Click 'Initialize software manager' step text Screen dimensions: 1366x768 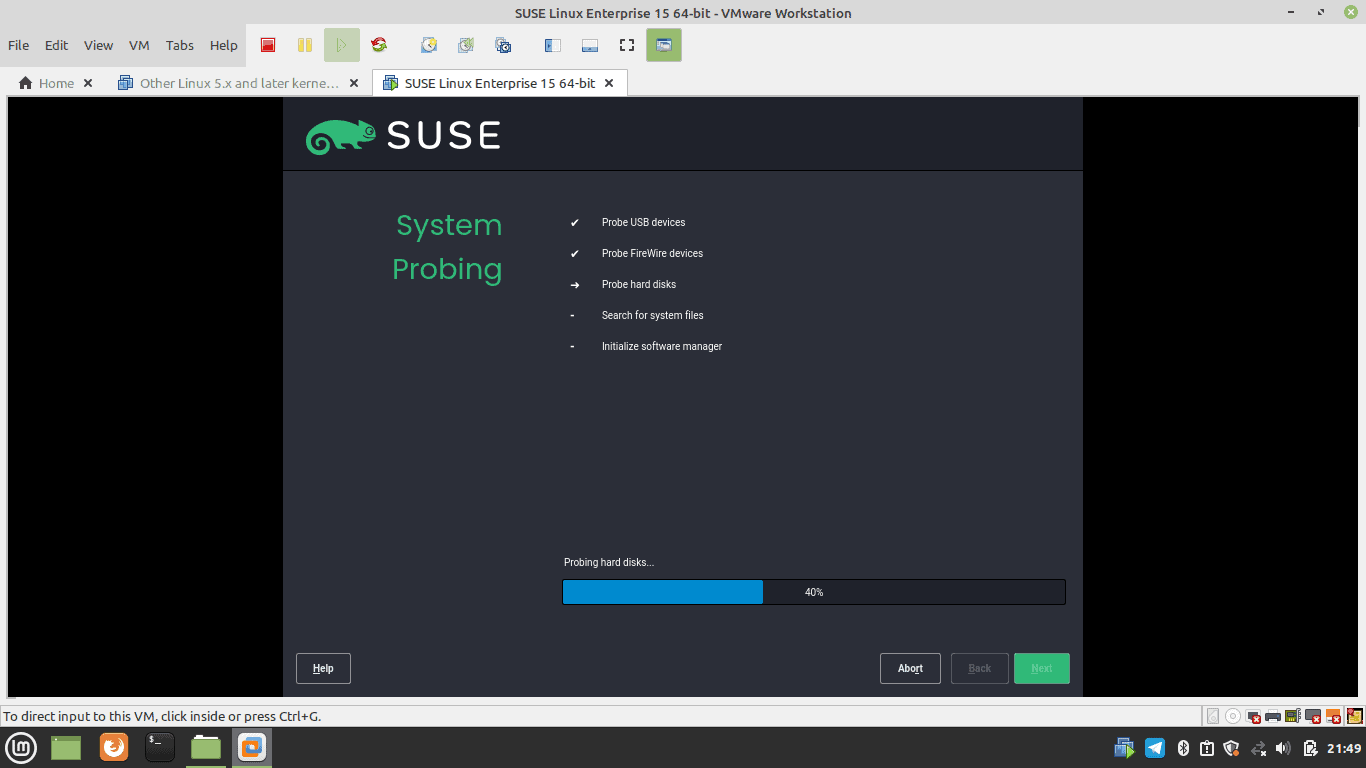click(662, 346)
